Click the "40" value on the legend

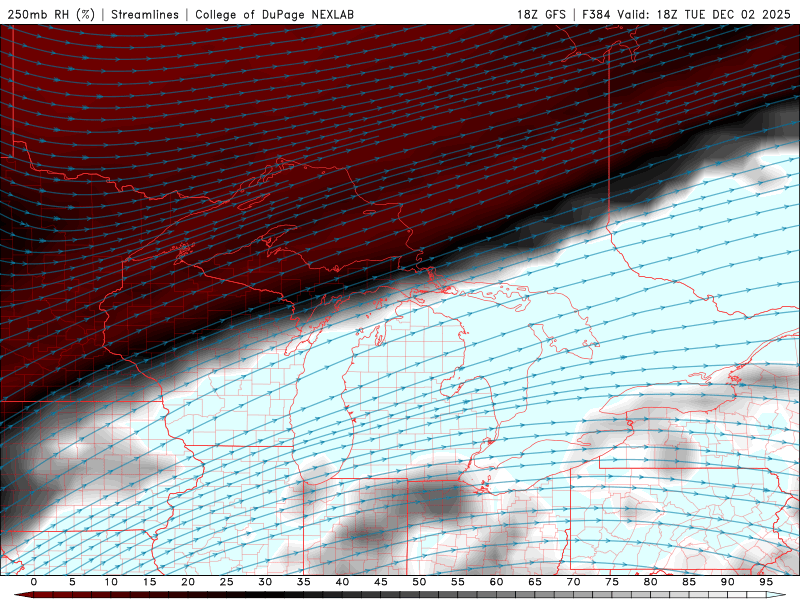(x=342, y=582)
